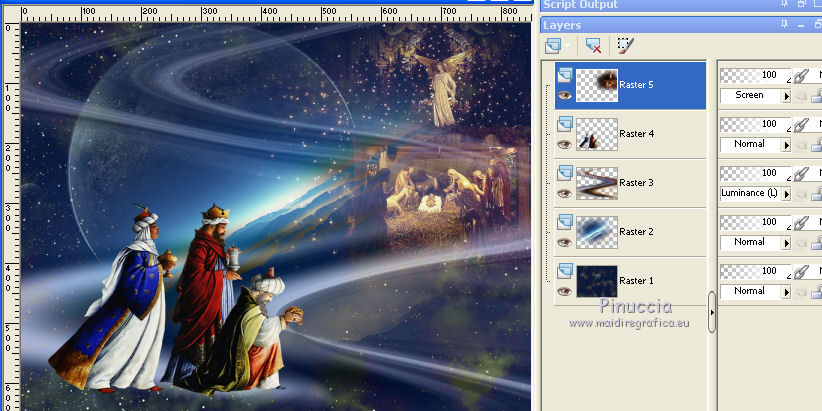Open the New Layer dropdown arrow
Screen dimensions: 822x411
click(x=568, y=46)
